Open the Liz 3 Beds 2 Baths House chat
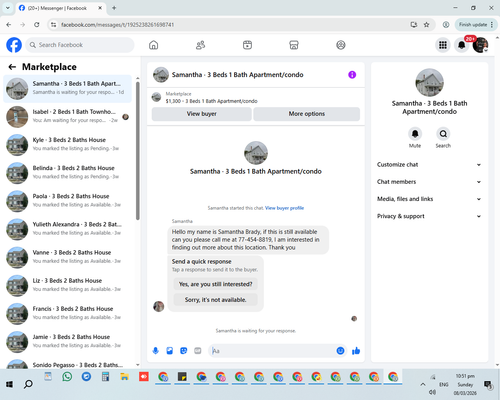The width and height of the screenshot is (500, 400). 67,286
